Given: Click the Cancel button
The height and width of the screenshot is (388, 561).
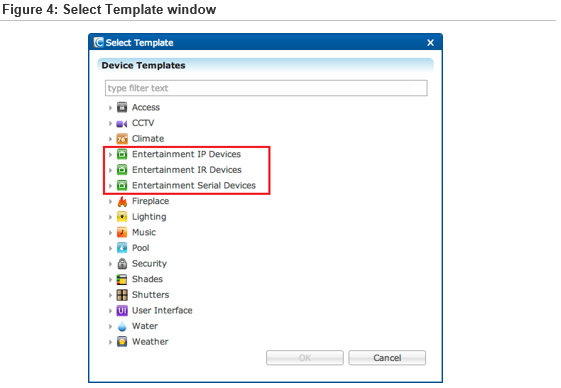Looking at the screenshot, I should click(x=387, y=358).
